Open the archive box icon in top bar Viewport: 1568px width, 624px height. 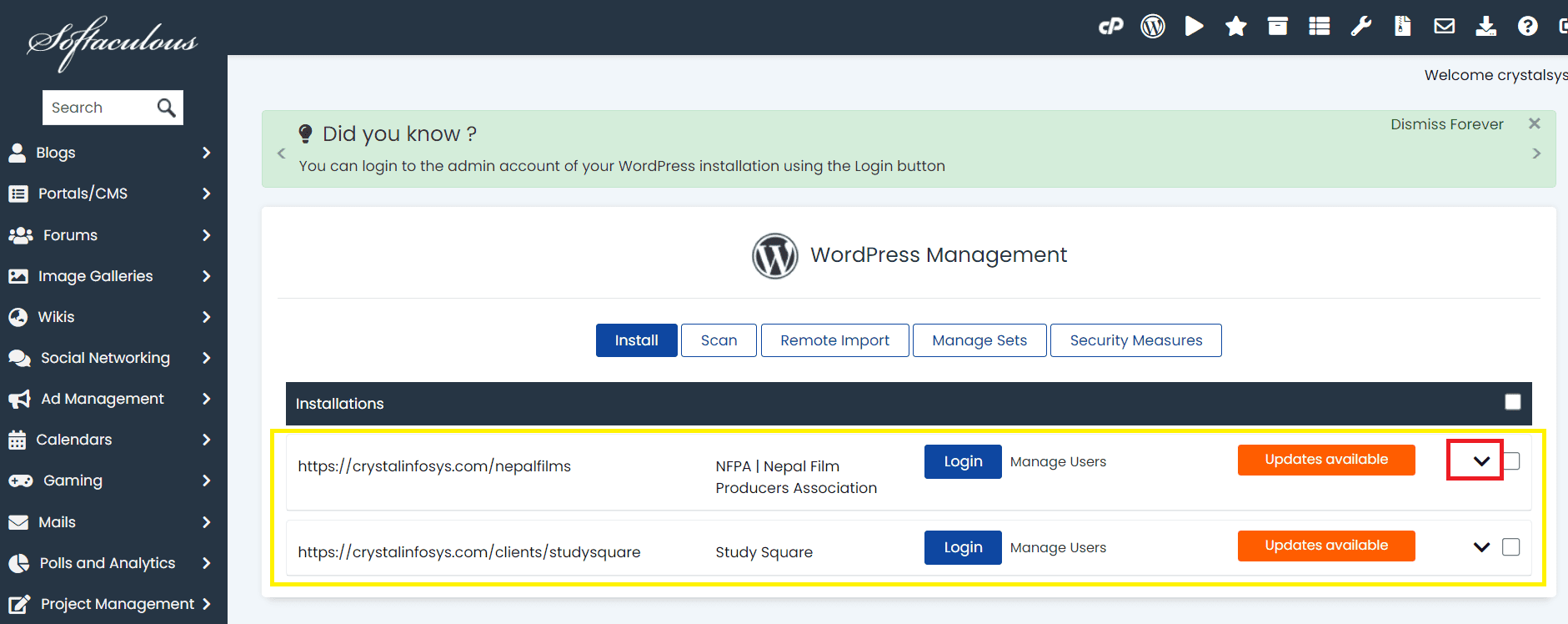pos(1278,27)
